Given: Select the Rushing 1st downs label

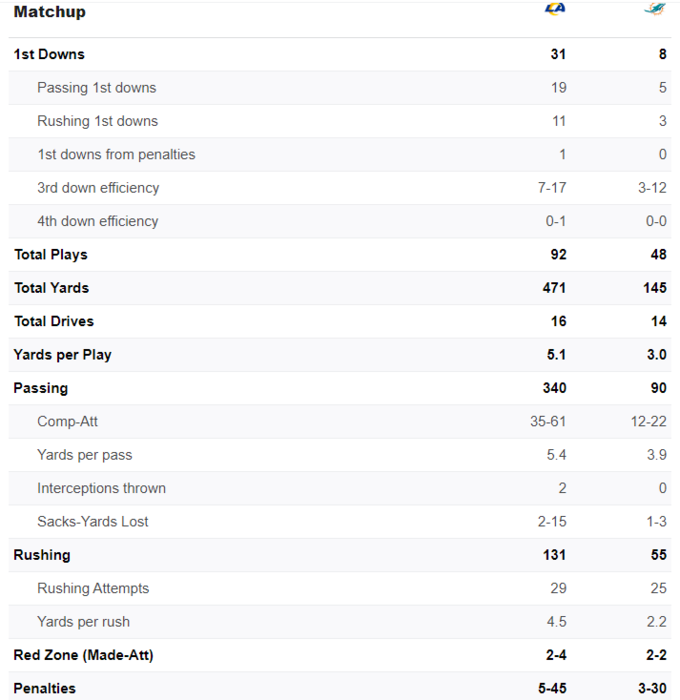Looking at the screenshot, I should [x=97, y=121].
